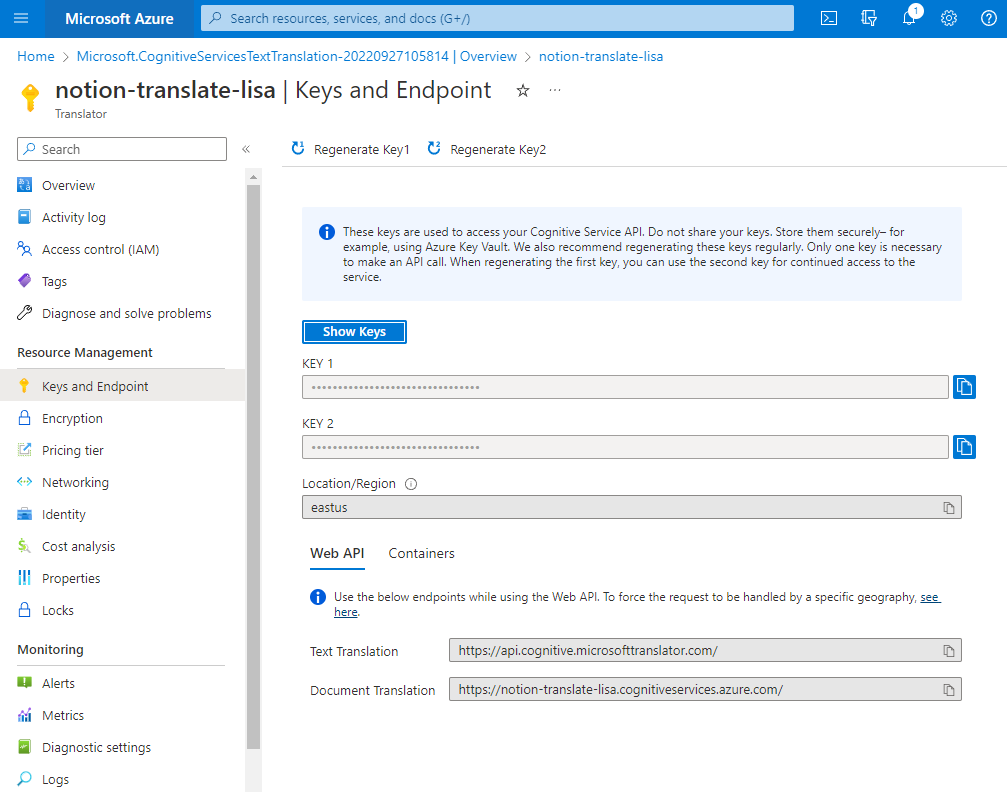Click Regenerate Key2

pos(487,149)
